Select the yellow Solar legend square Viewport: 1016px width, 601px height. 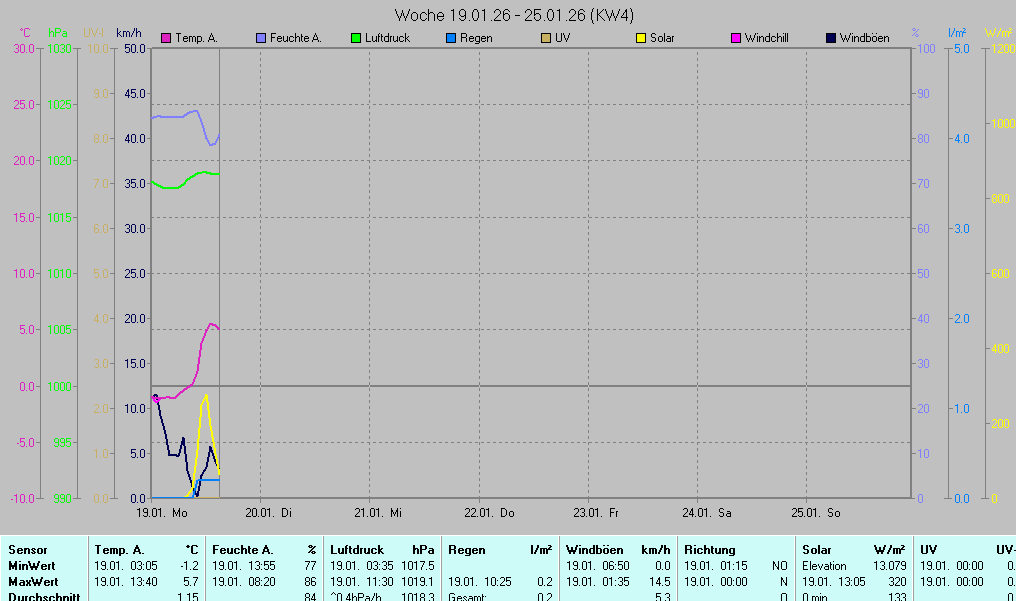pyautogui.click(x=641, y=38)
